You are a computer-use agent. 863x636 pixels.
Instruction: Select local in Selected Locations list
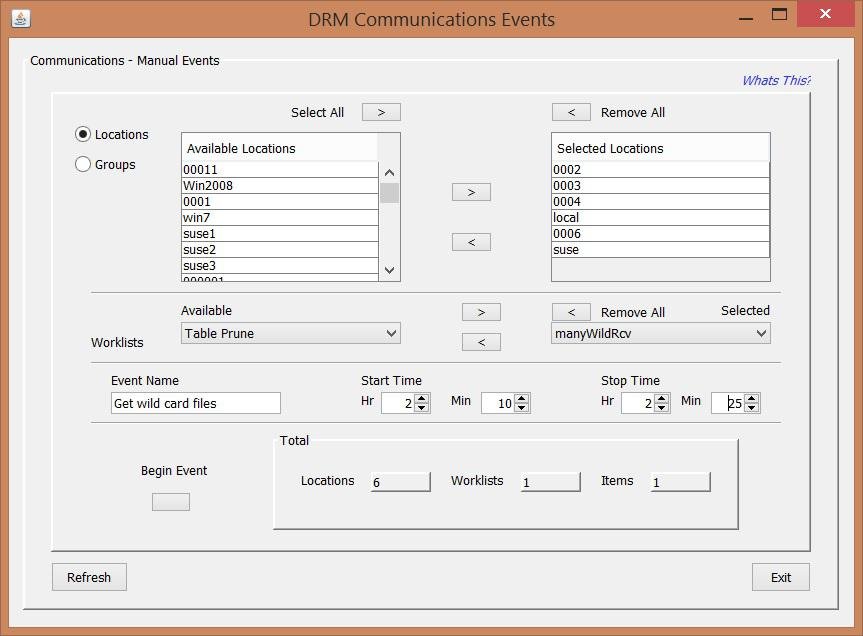[660, 218]
